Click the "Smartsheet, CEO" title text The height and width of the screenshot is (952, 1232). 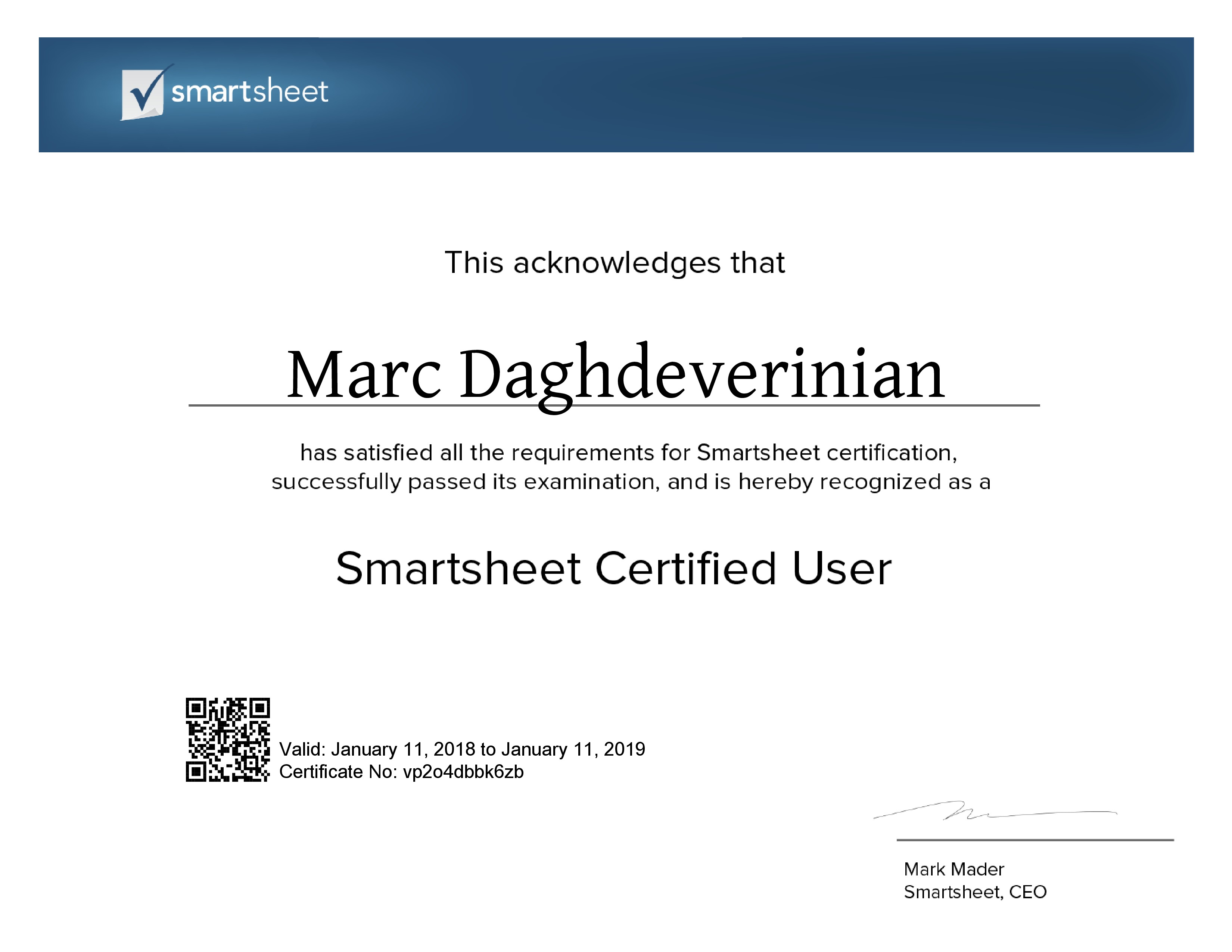[x=975, y=892]
